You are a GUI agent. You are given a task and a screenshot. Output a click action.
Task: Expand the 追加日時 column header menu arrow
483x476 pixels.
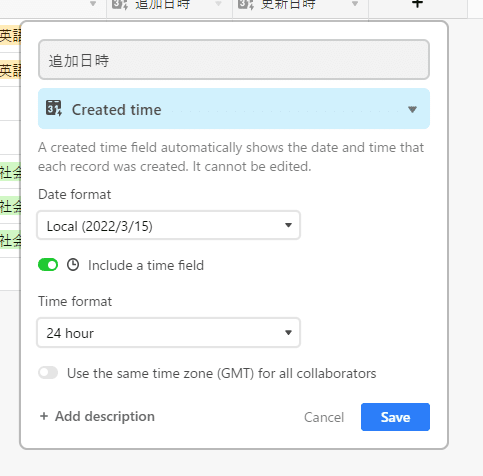pos(218,4)
